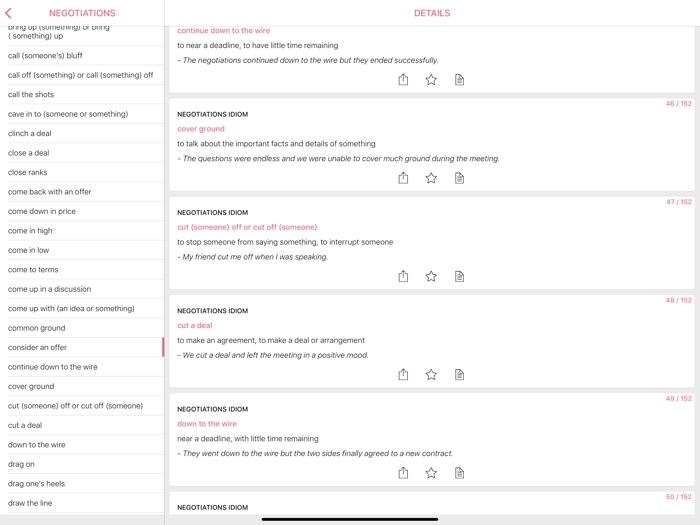This screenshot has width=700, height=525.
Task: Open the note icon for 'cover ground'
Action: coord(459,178)
